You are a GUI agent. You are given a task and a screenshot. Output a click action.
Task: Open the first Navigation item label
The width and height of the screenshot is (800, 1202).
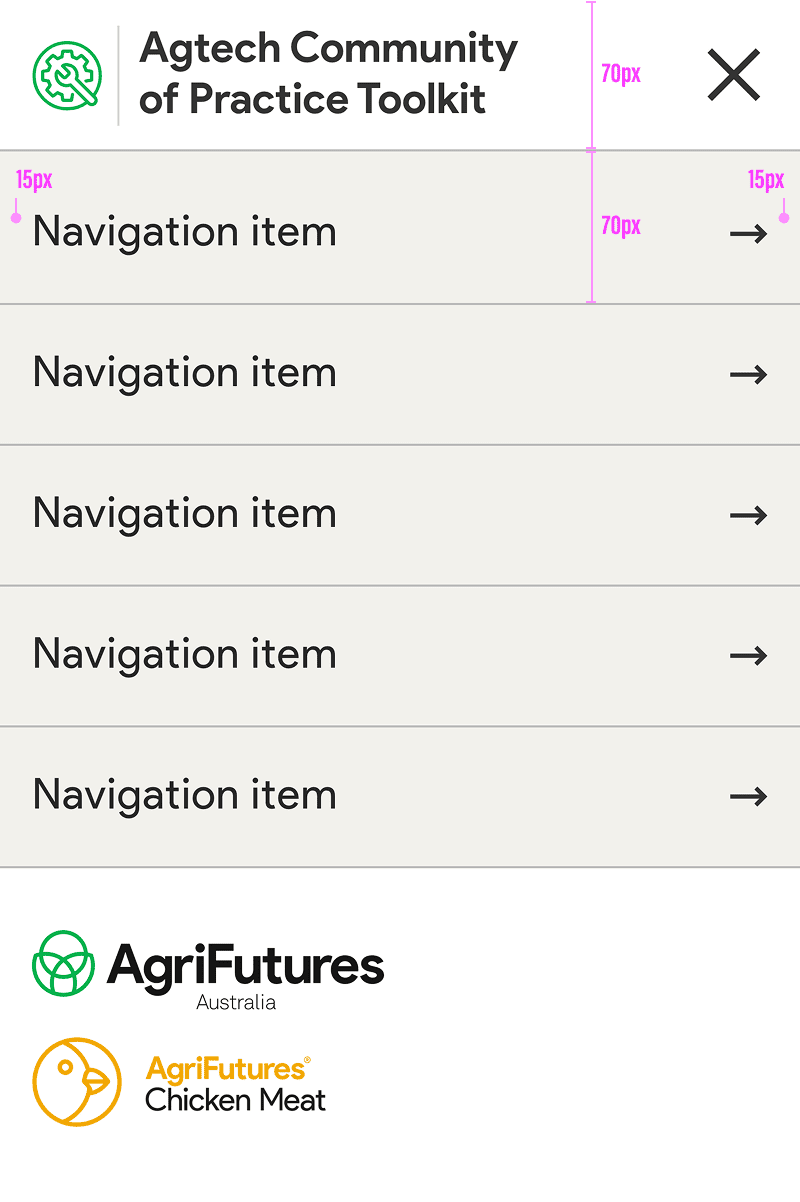[185, 232]
